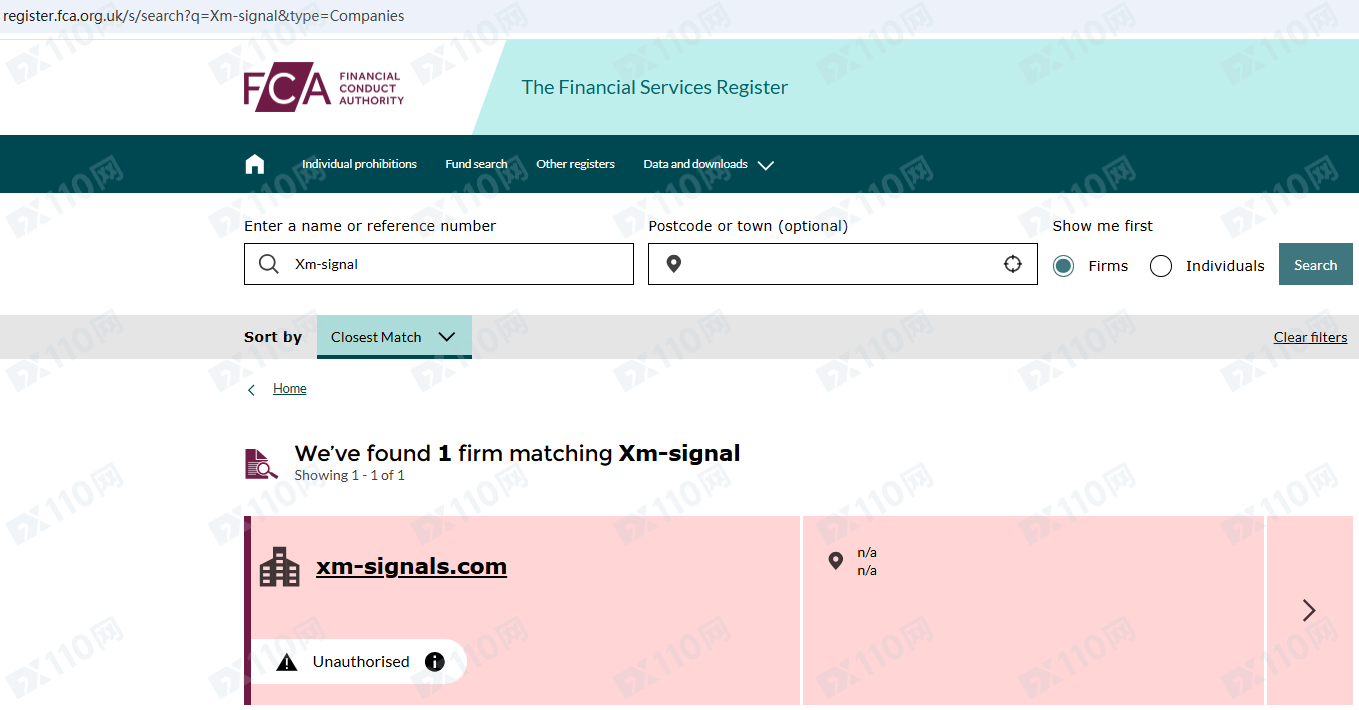Open the Closest Match sort dropdown
Viewport: 1359px width, 710px height.
(x=394, y=337)
